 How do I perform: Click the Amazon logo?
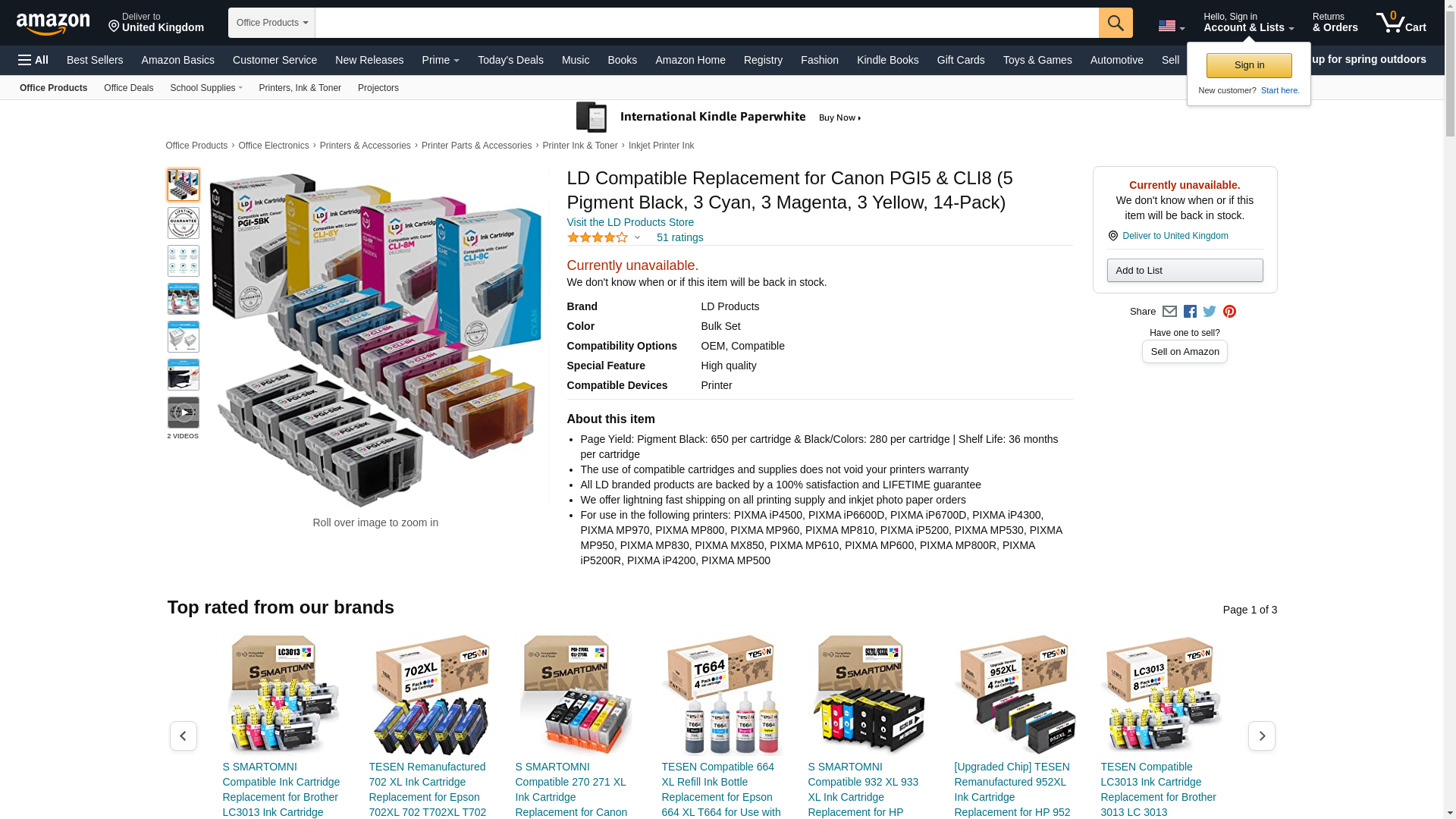point(53,24)
